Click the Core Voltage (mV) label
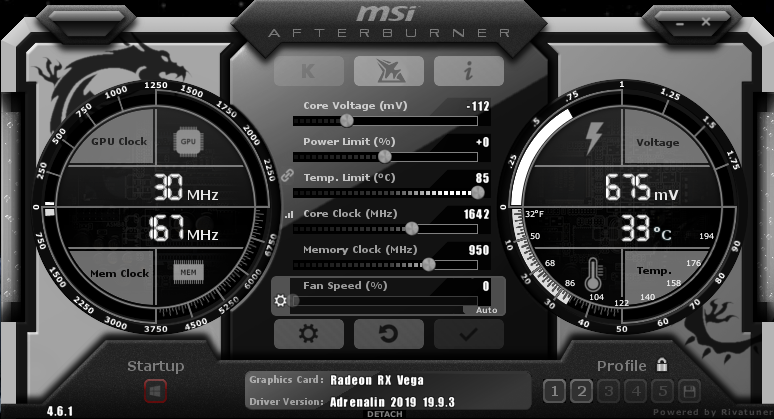 (x=355, y=106)
